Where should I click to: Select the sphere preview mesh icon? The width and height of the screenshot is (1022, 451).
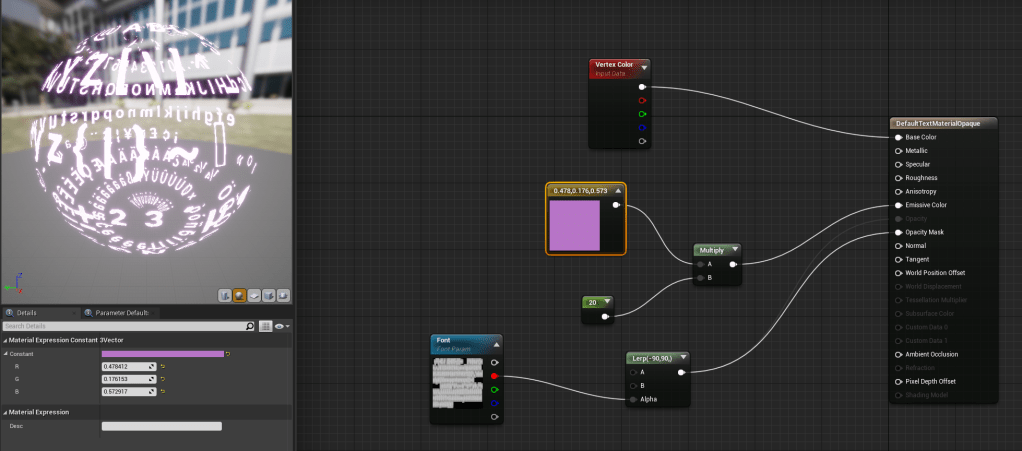[240, 295]
